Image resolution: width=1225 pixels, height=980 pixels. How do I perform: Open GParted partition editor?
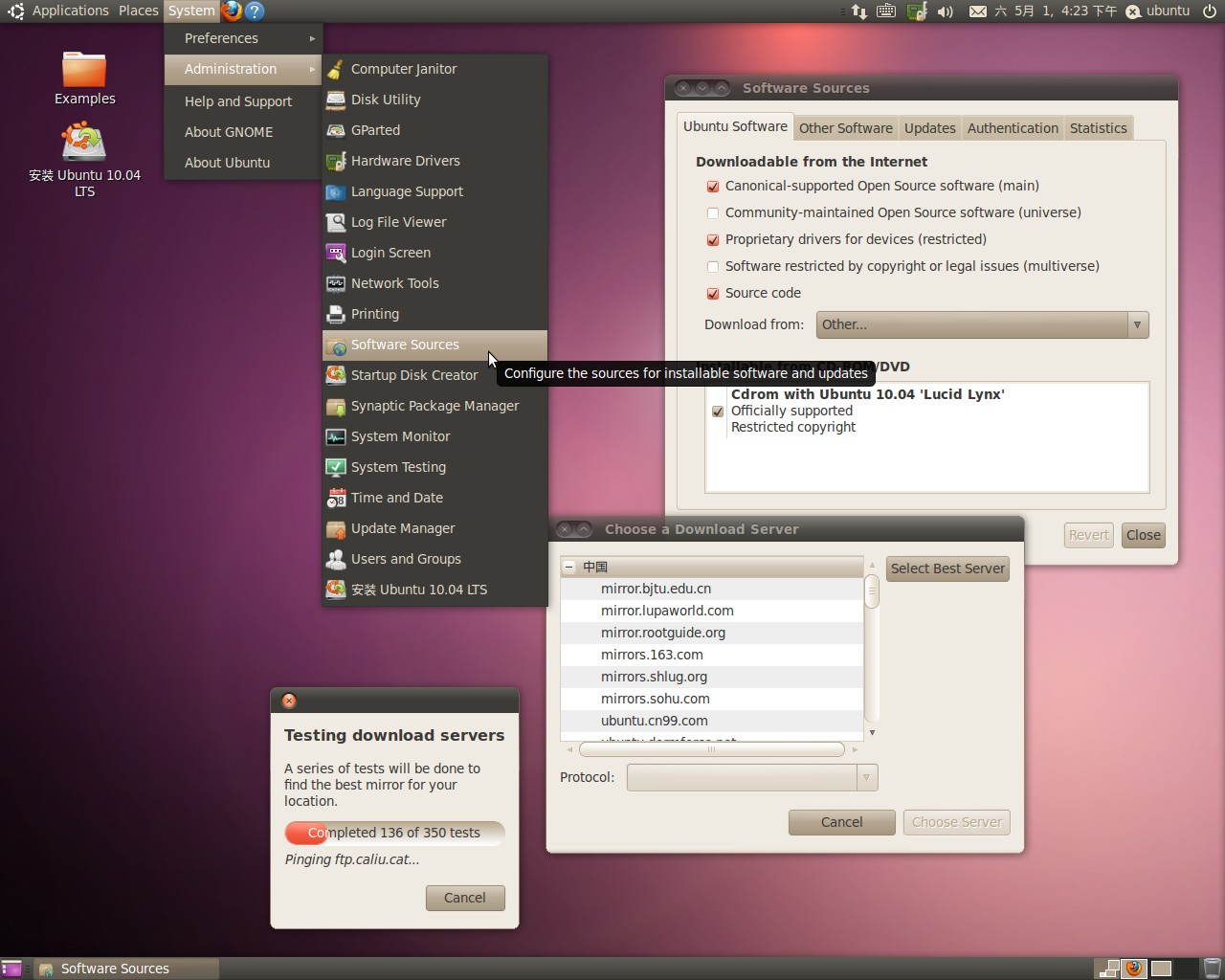(x=434, y=130)
